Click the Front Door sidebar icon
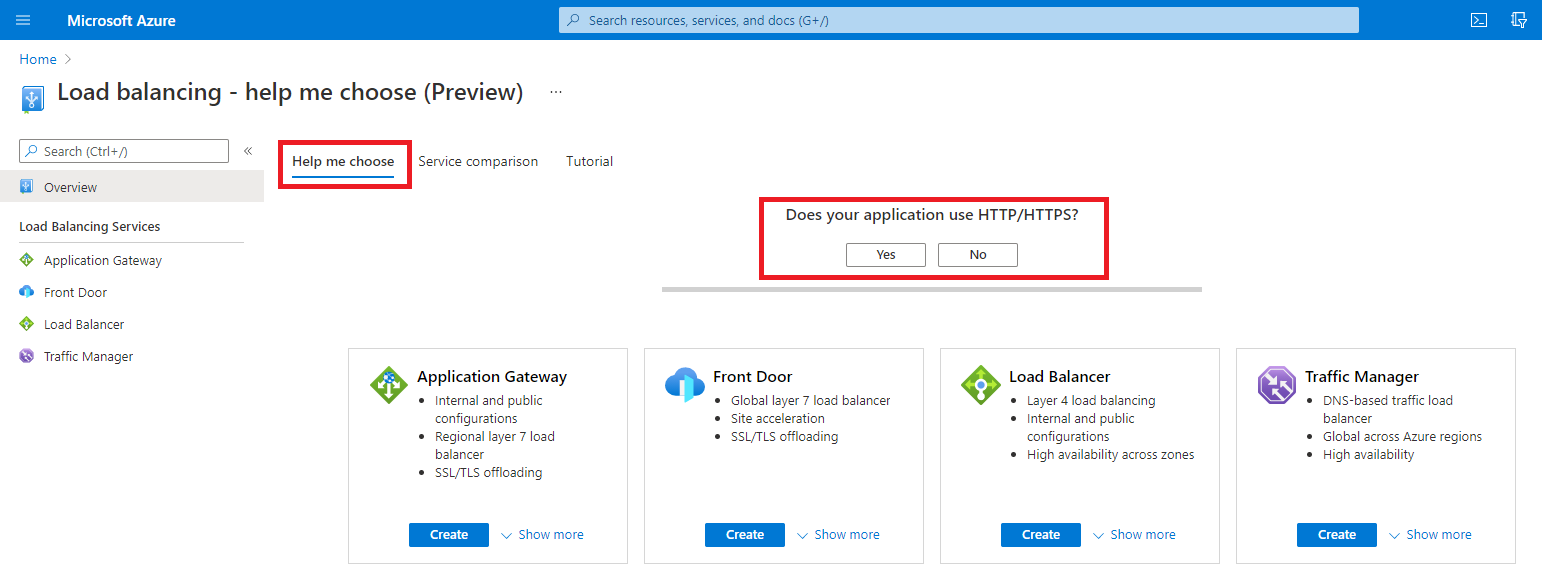Viewport: 1542px width, 586px height. (27, 292)
